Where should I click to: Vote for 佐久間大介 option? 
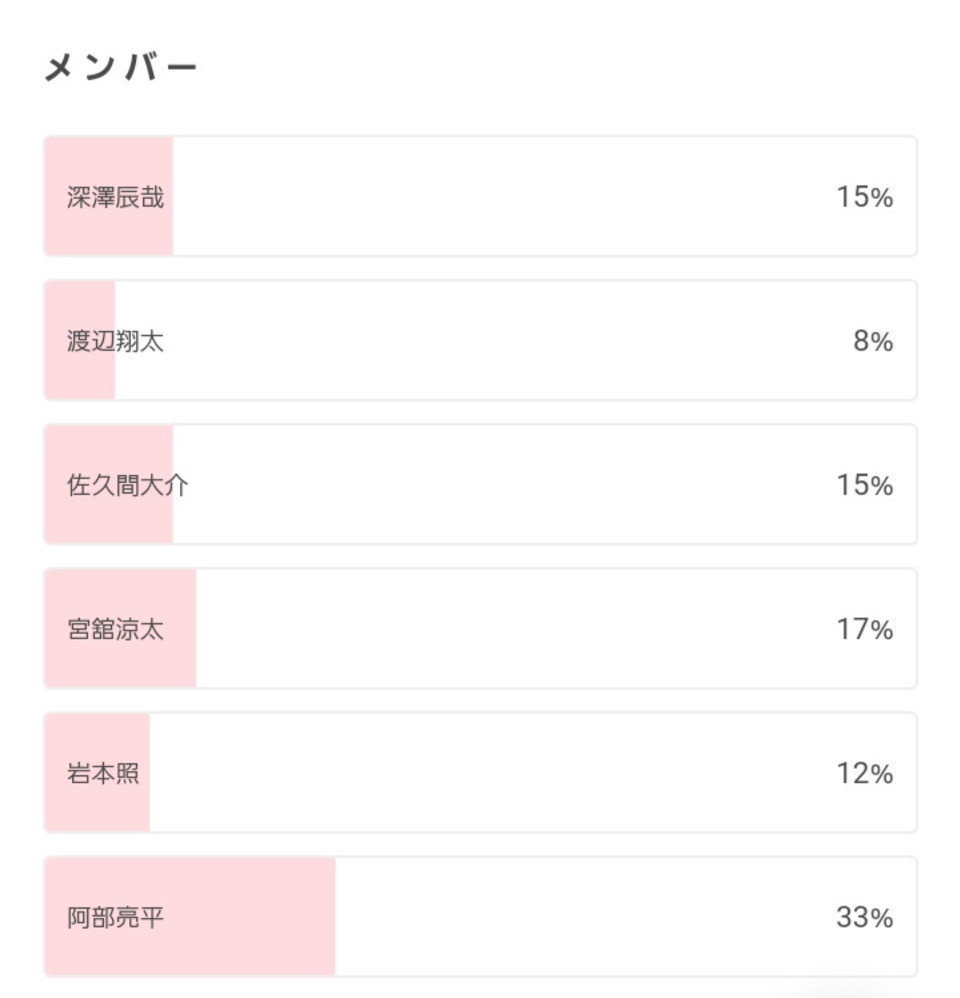tap(480, 484)
